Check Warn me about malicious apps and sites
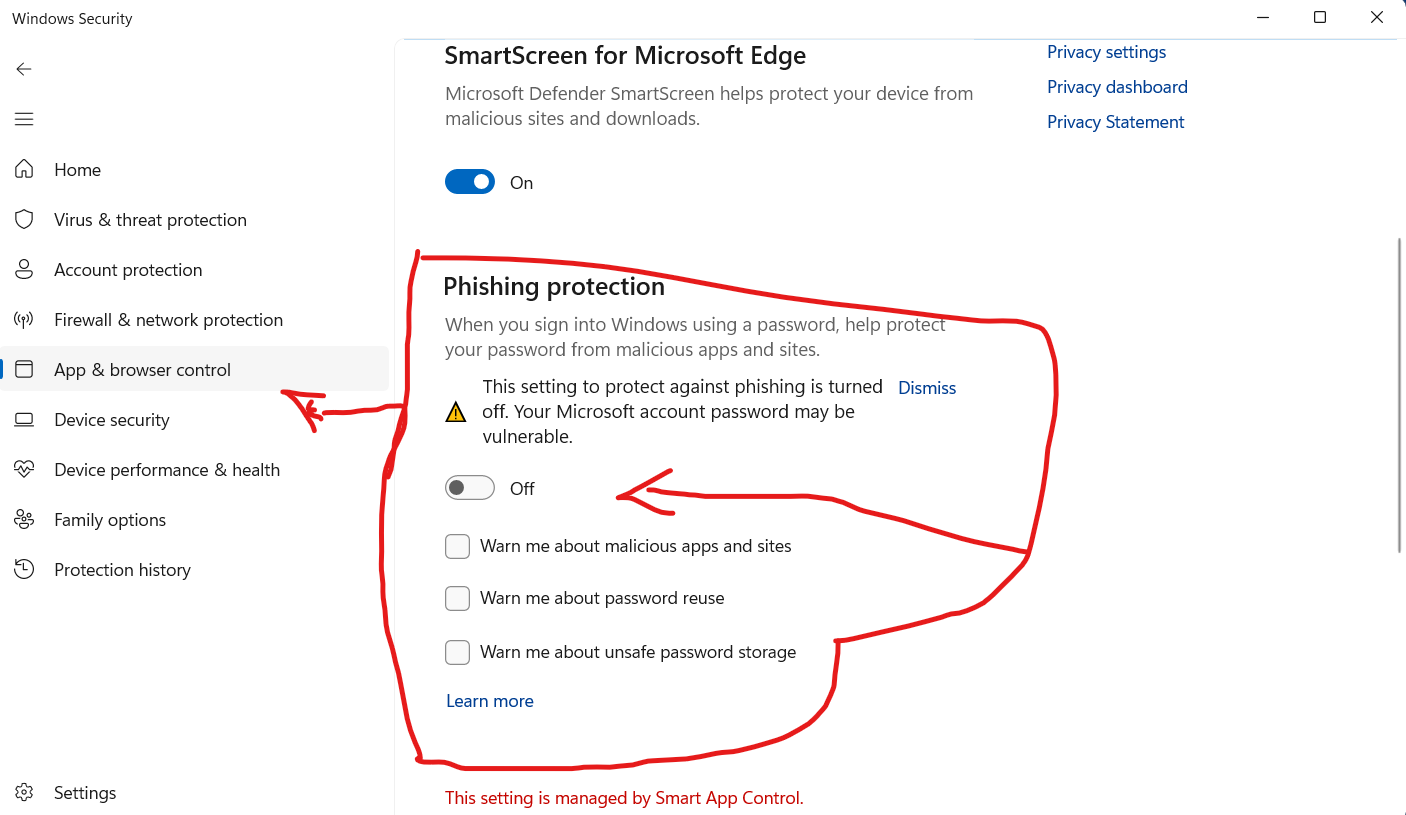Viewport: 1406px width, 815px height. click(x=457, y=546)
